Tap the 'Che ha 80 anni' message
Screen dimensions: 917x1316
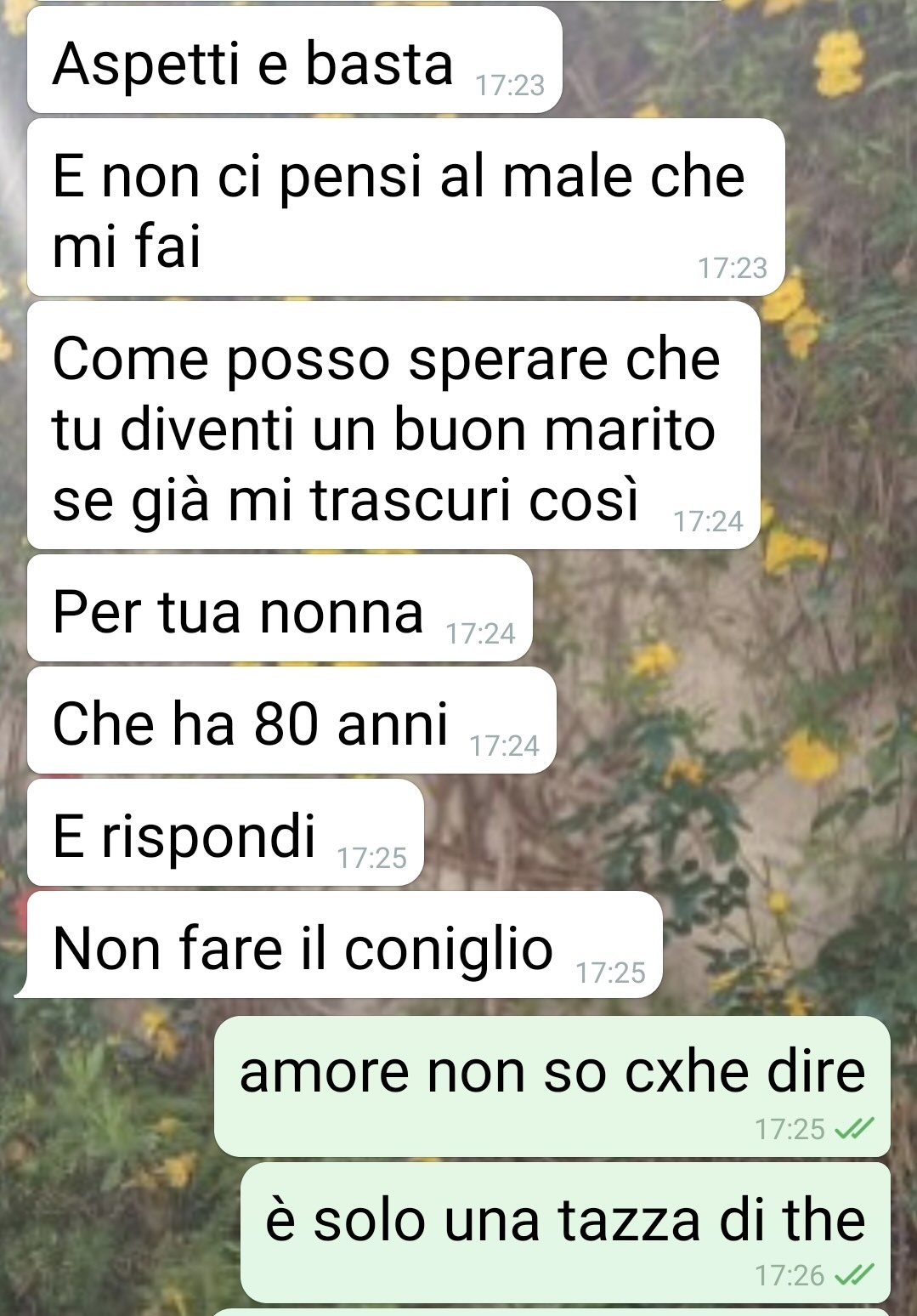[292, 720]
